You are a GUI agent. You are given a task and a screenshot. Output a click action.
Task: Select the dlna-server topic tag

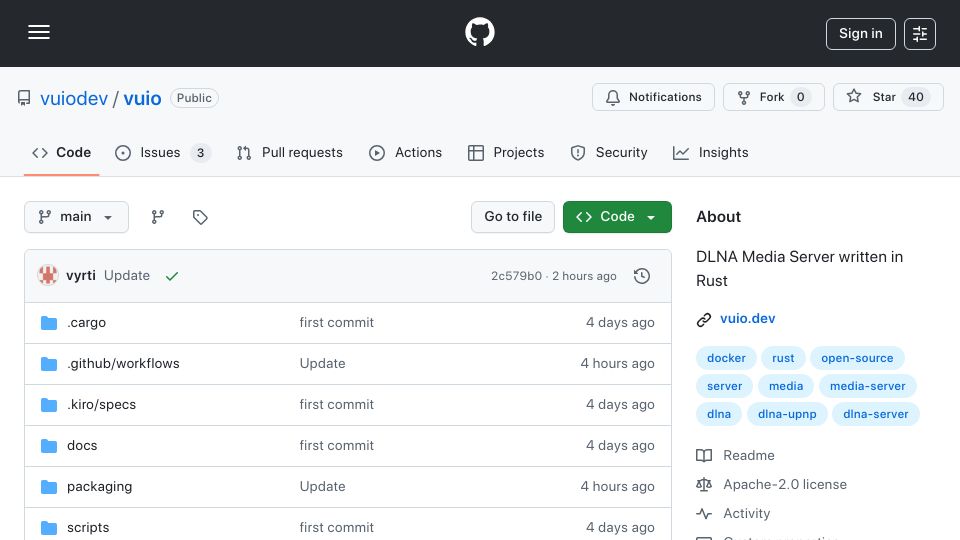click(x=876, y=414)
